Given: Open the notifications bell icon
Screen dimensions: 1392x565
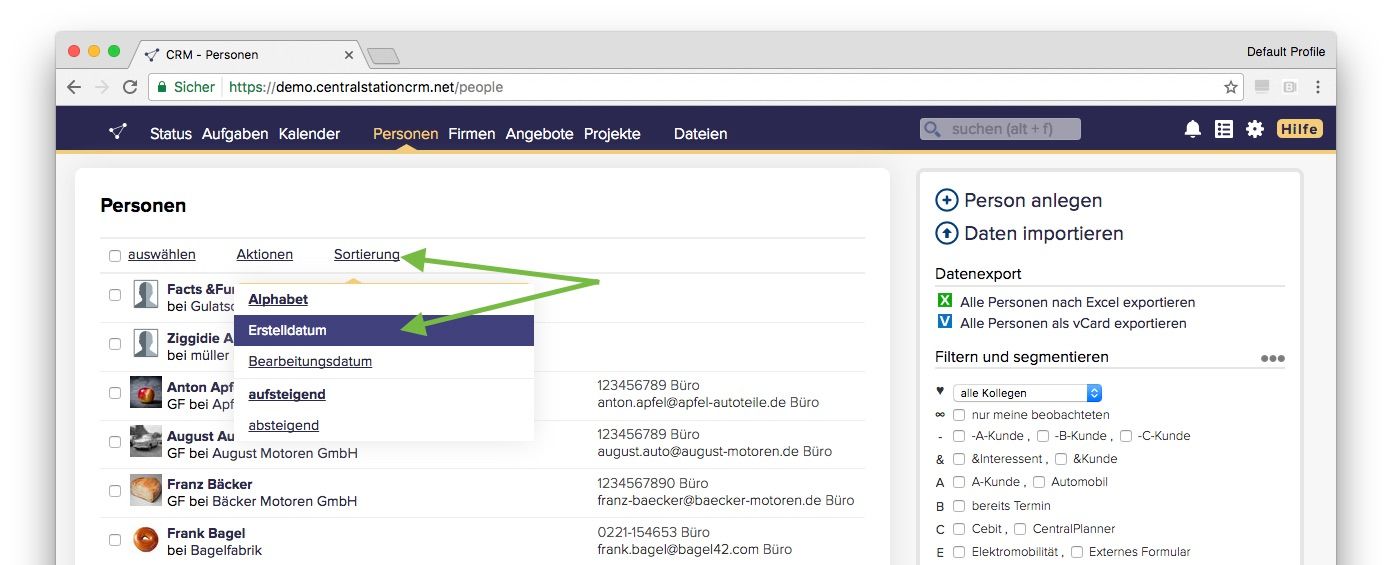Looking at the screenshot, I should pos(1192,129).
